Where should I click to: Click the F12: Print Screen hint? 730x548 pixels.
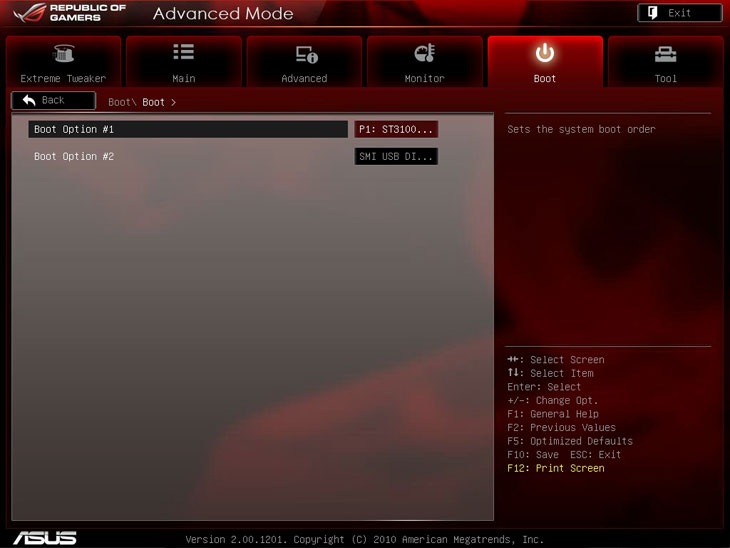(555, 468)
